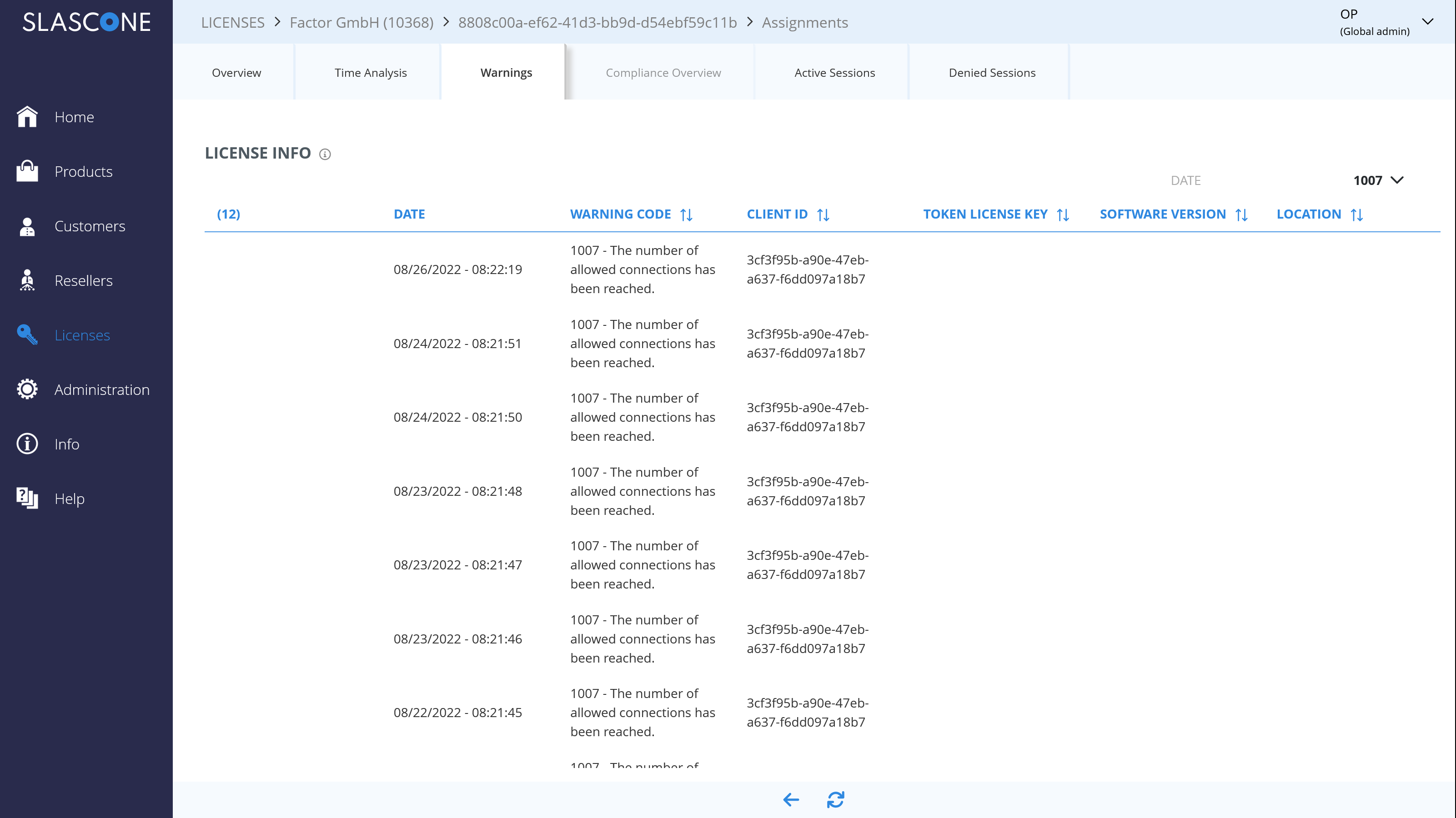Viewport: 1456px width, 818px height.
Task: Click the Resellers icon in sidebar
Action: [x=27, y=280]
